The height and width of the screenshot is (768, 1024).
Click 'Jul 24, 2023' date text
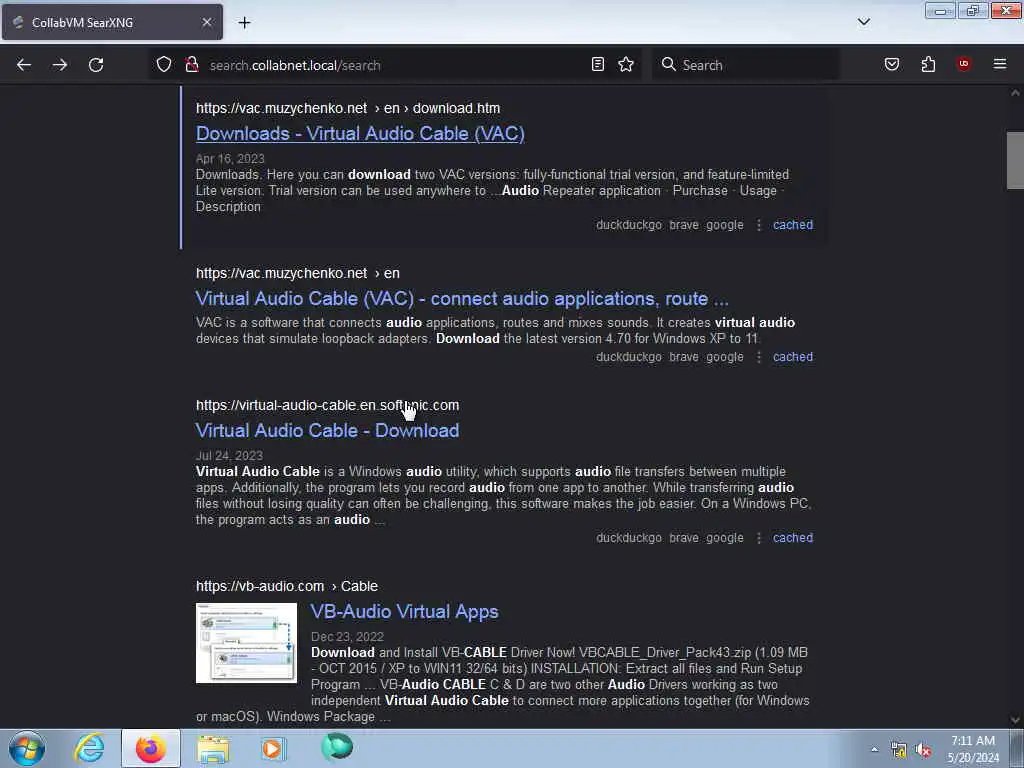(229, 456)
